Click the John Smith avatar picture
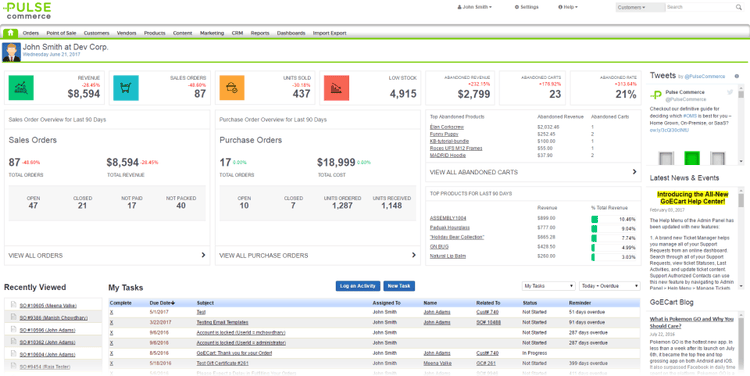Viewport: 750px width, 376px height. point(11,52)
